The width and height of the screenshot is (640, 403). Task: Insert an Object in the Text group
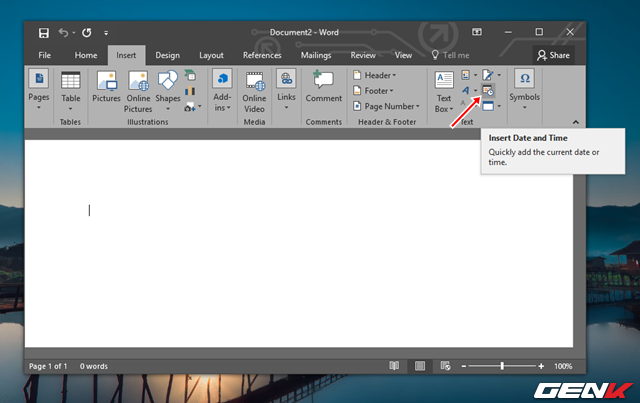(x=491, y=106)
